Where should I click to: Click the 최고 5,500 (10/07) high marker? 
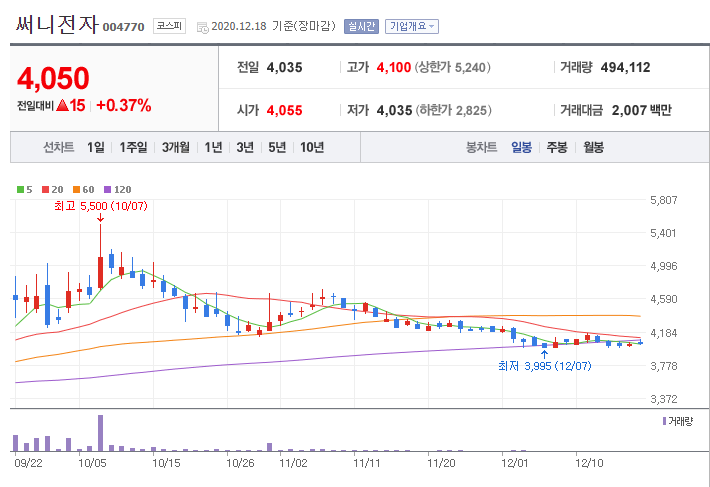[101, 206]
